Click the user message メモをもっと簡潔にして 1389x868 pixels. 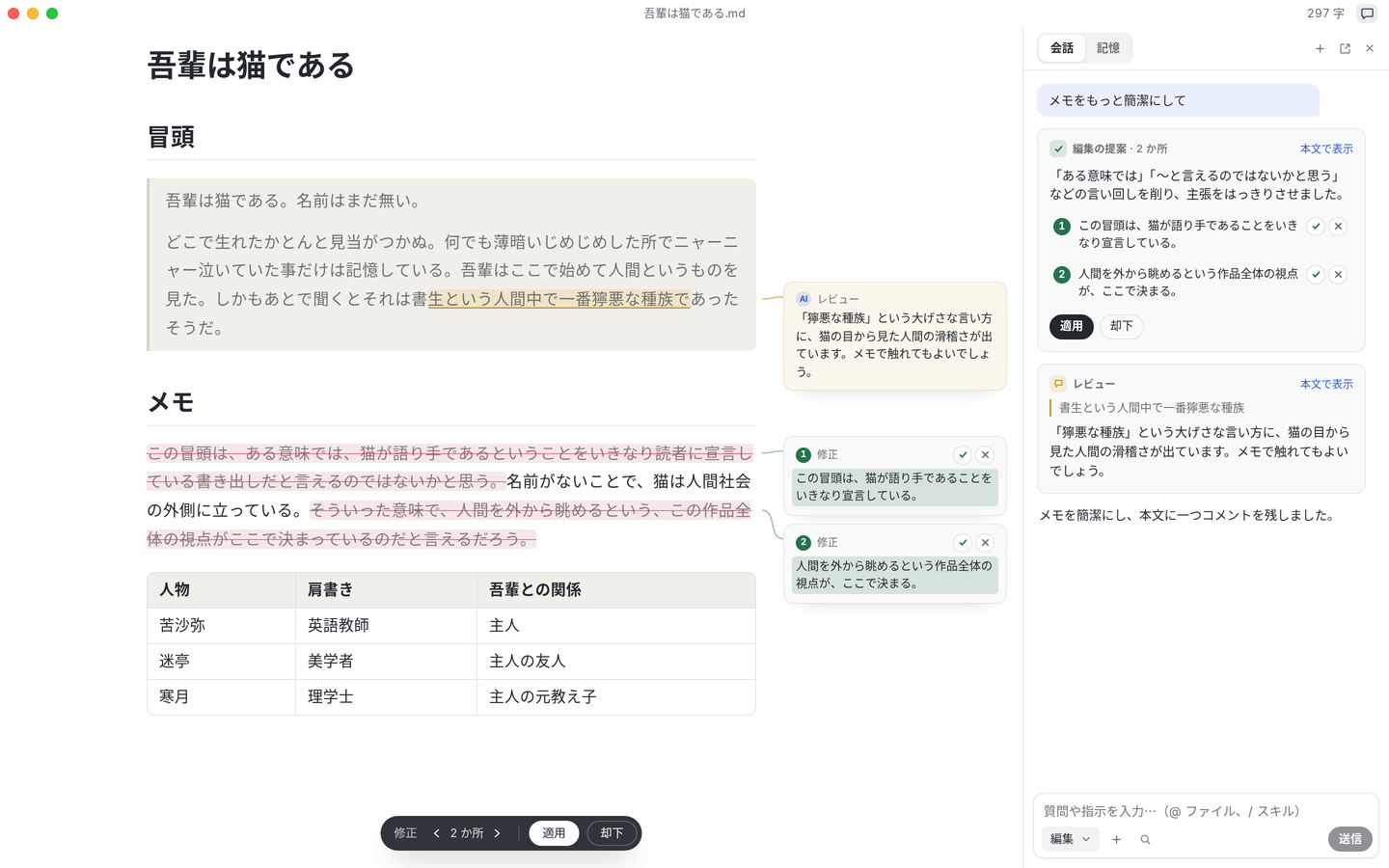coord(1178,100)
